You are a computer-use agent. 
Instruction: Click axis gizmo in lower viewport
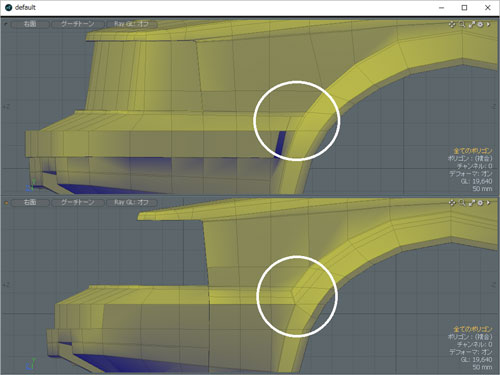(30, 364)
